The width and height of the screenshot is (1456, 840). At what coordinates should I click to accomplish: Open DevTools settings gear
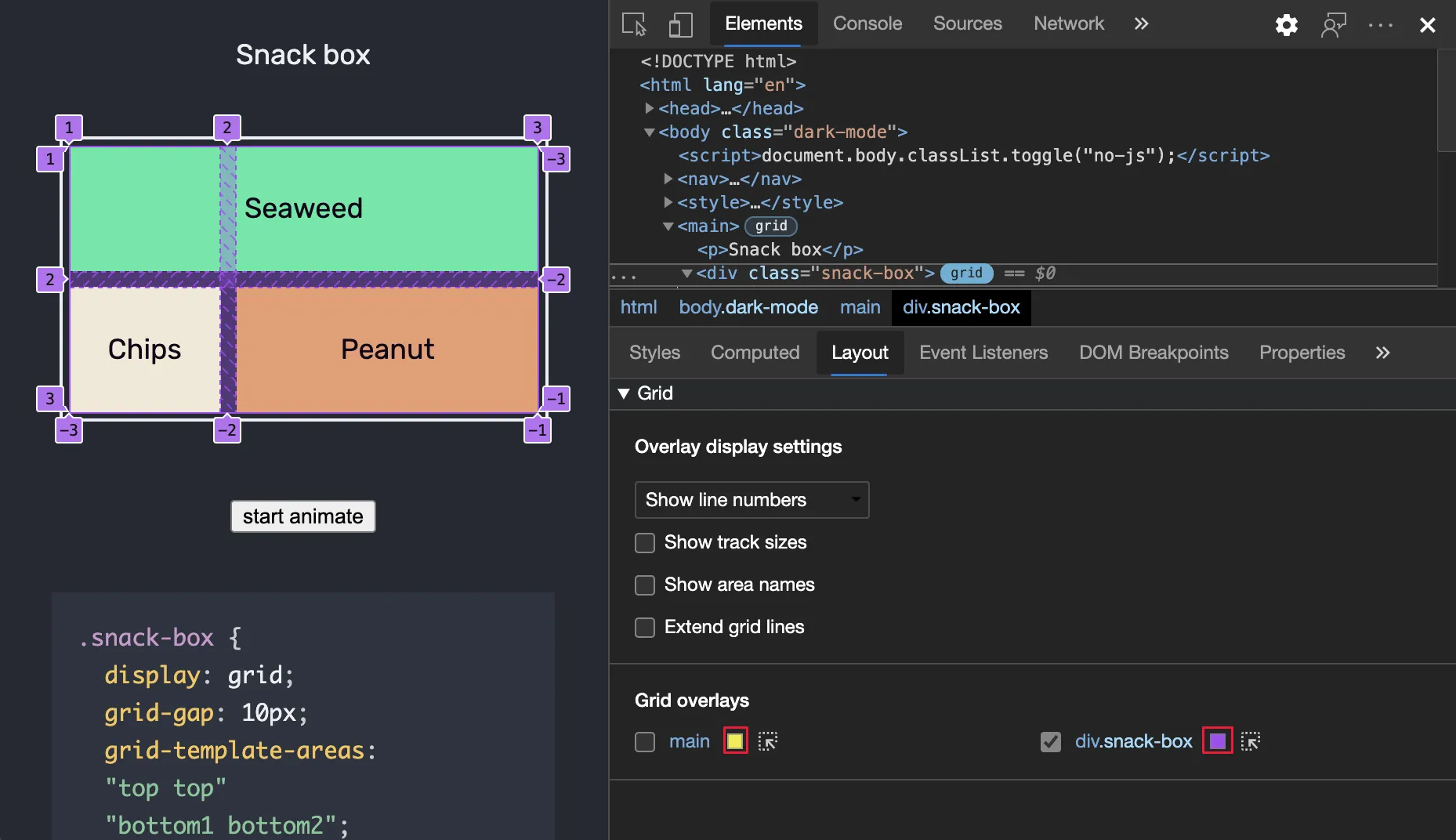(x=1286, y=24)
